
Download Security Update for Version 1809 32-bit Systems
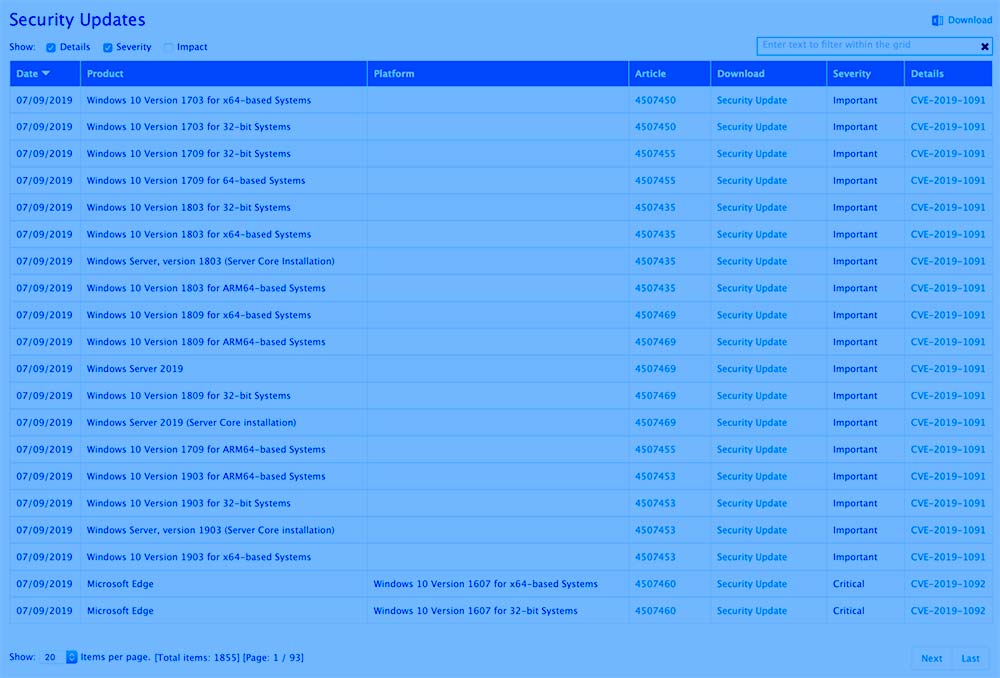tap(752, 395)
